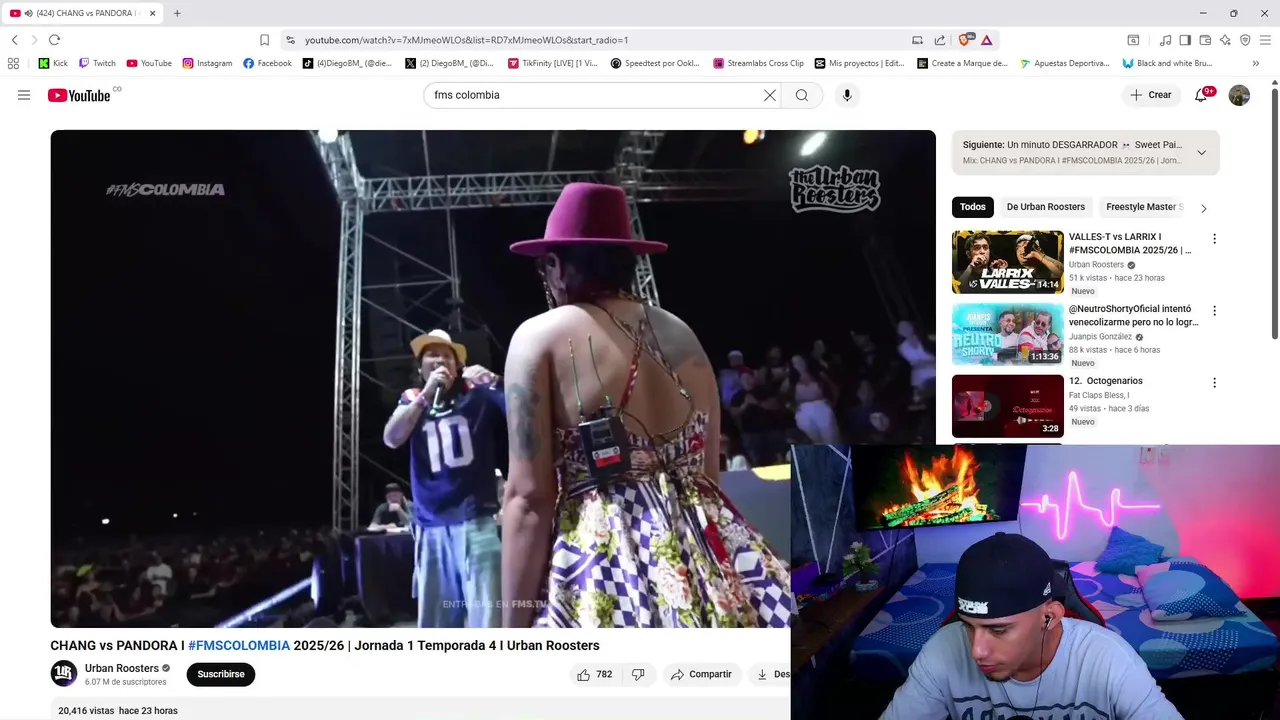1280x720 pixels.
Task: Click the page vertical scrollbar
Action: click(1275, 215)
